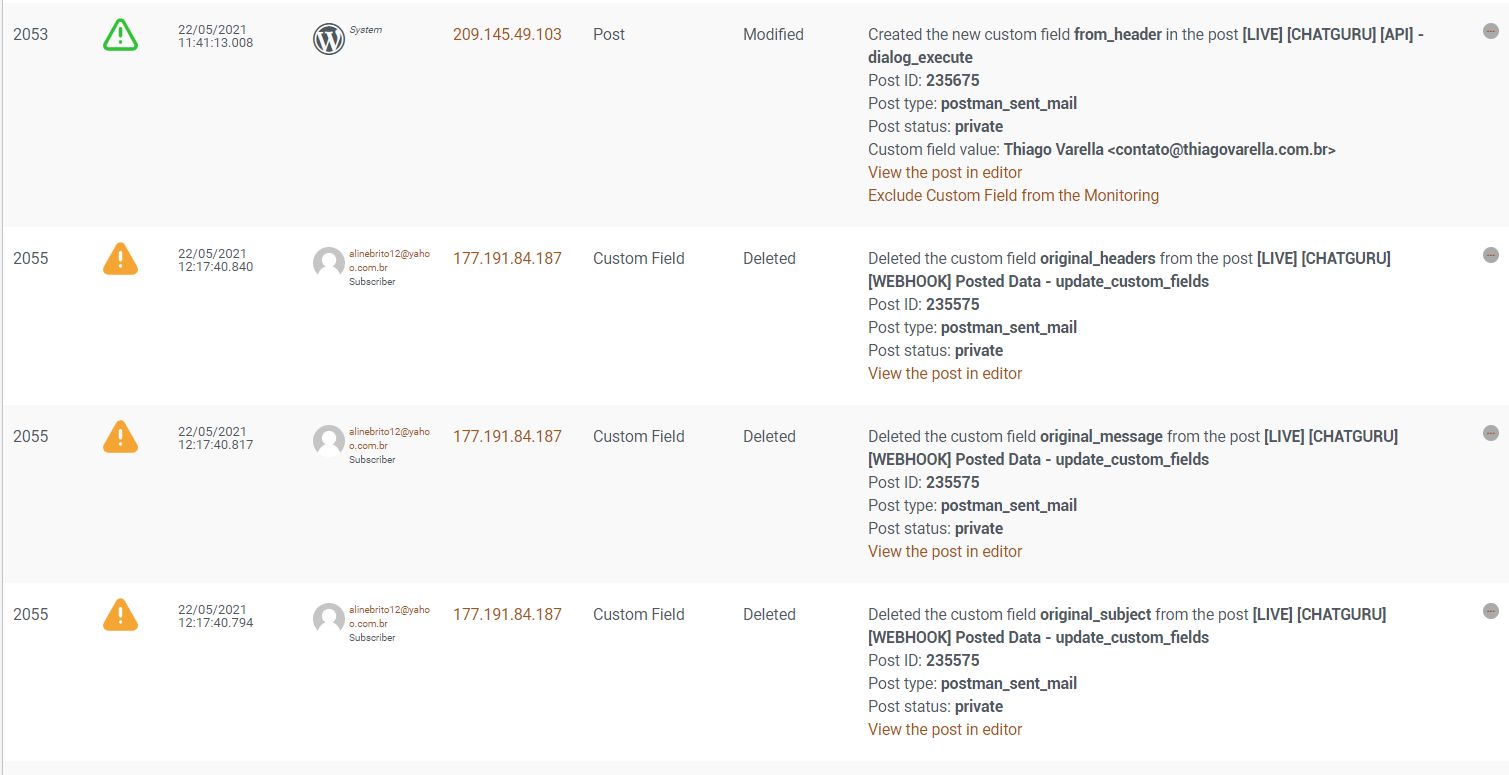Click the WordPress System logo avatar
1509x775 pixels.
(x=329, y=39)
